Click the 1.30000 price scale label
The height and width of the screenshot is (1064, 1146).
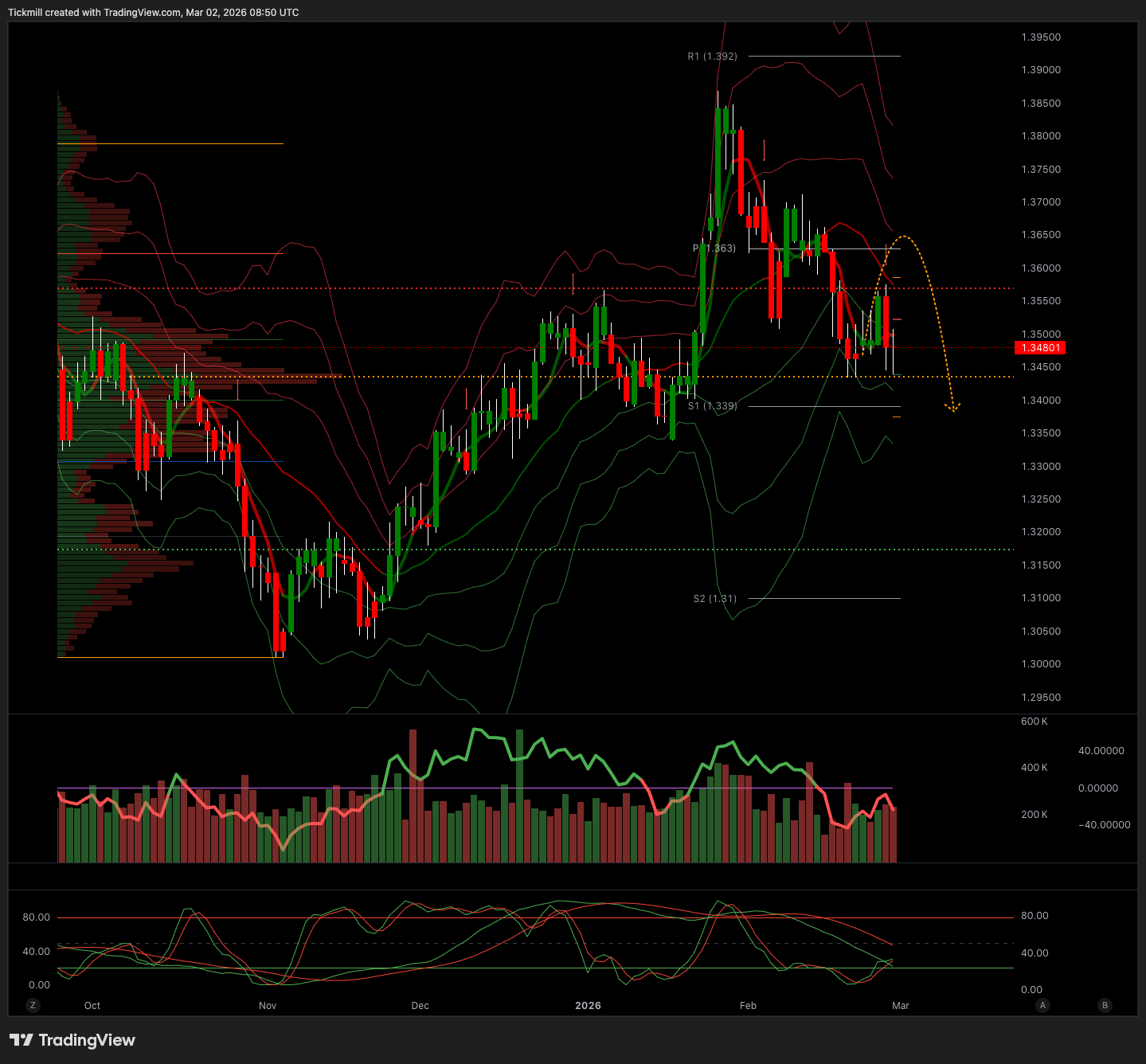1041,664
